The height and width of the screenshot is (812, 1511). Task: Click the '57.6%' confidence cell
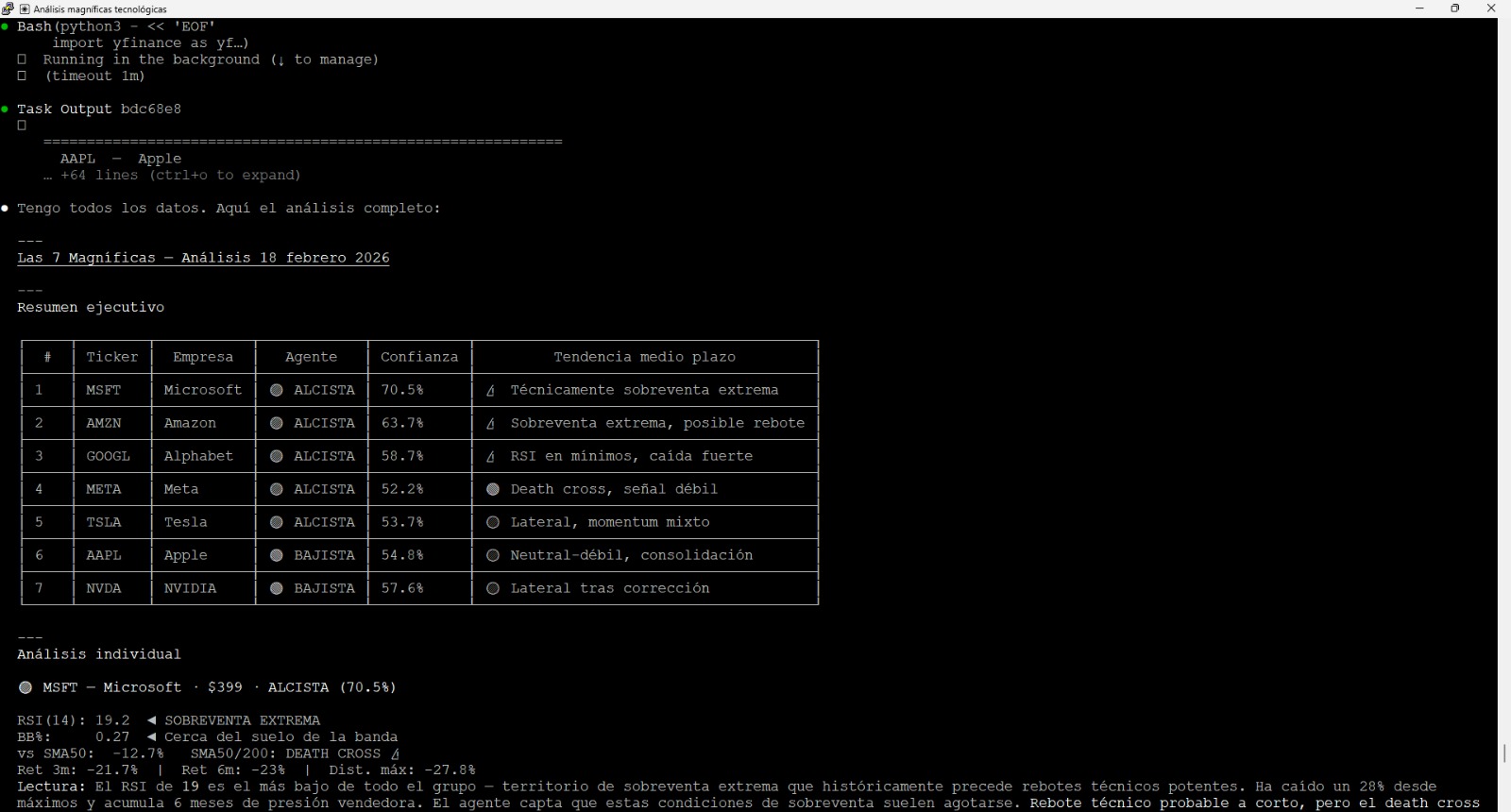[402, 588]
